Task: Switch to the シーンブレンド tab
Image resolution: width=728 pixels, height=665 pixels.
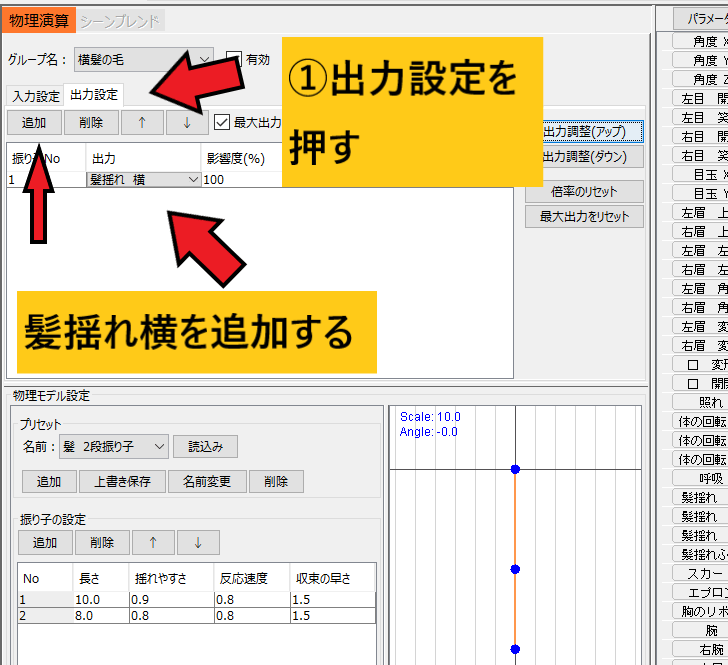Action: point(120,20)
